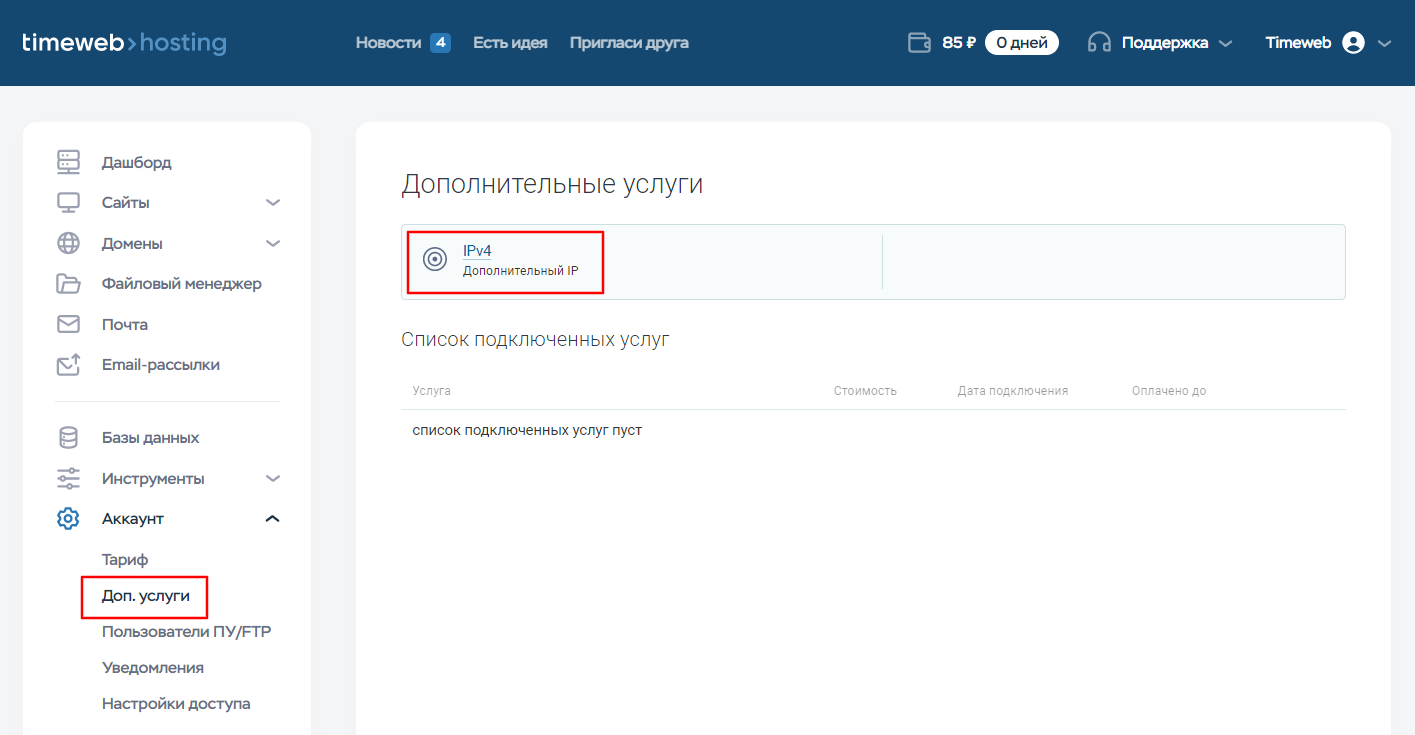Click the sliders icon for Инструменты

(68, 479)
